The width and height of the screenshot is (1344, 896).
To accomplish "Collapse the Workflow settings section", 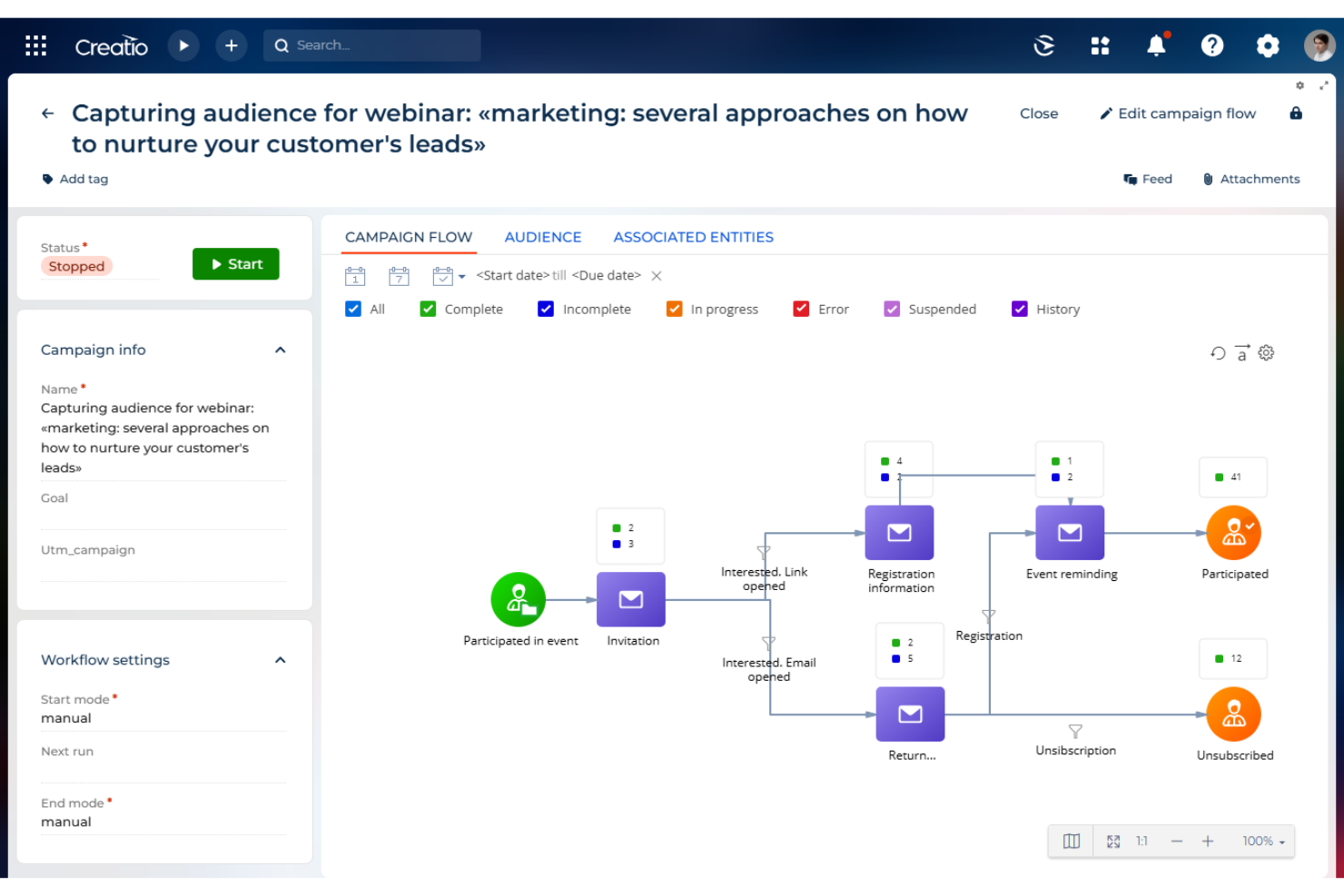I will coord(281,660).
